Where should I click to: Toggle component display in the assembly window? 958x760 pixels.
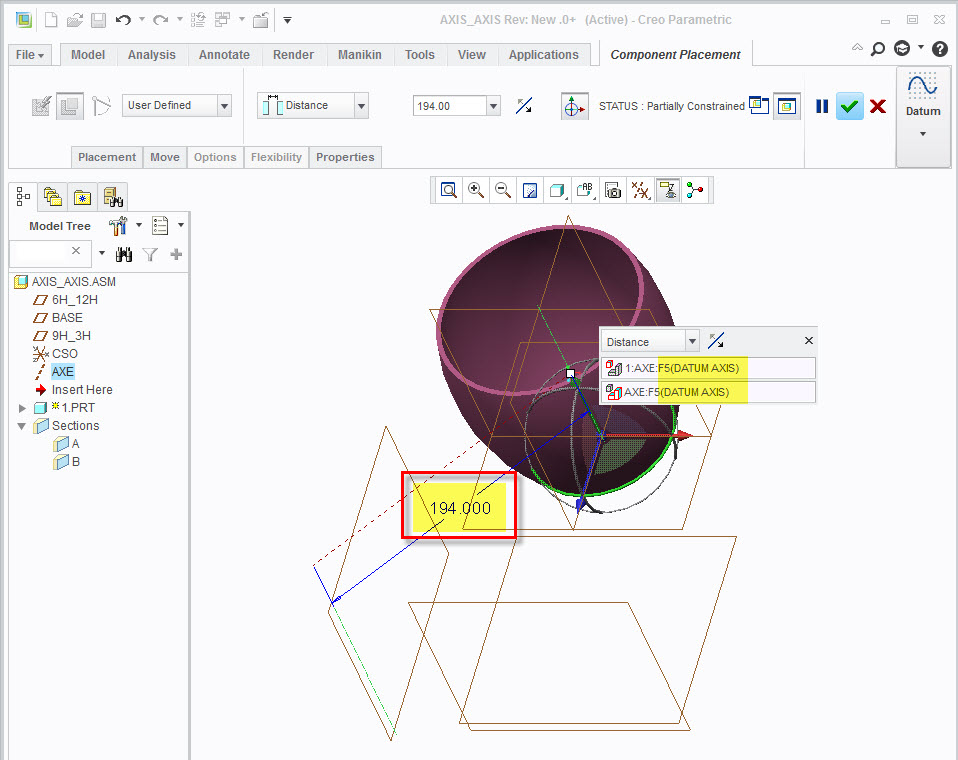(787, 106)
